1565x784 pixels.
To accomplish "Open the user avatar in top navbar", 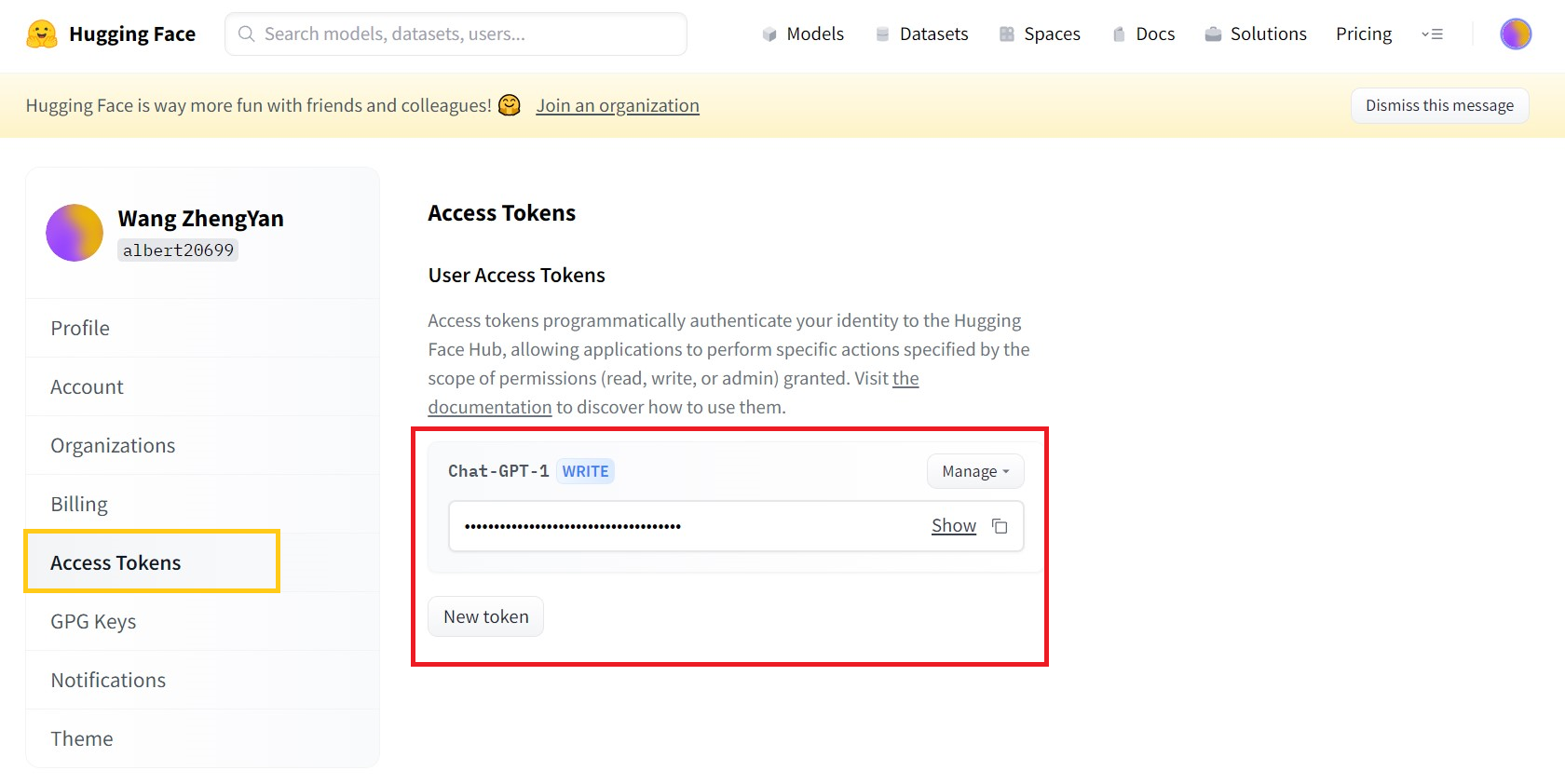I will coord(1516,34).
